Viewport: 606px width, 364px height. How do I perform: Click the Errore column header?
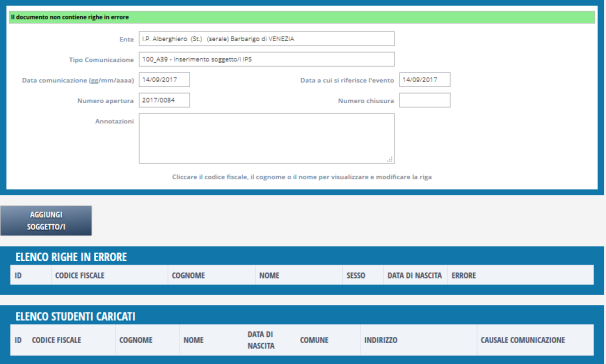[463, 276]
